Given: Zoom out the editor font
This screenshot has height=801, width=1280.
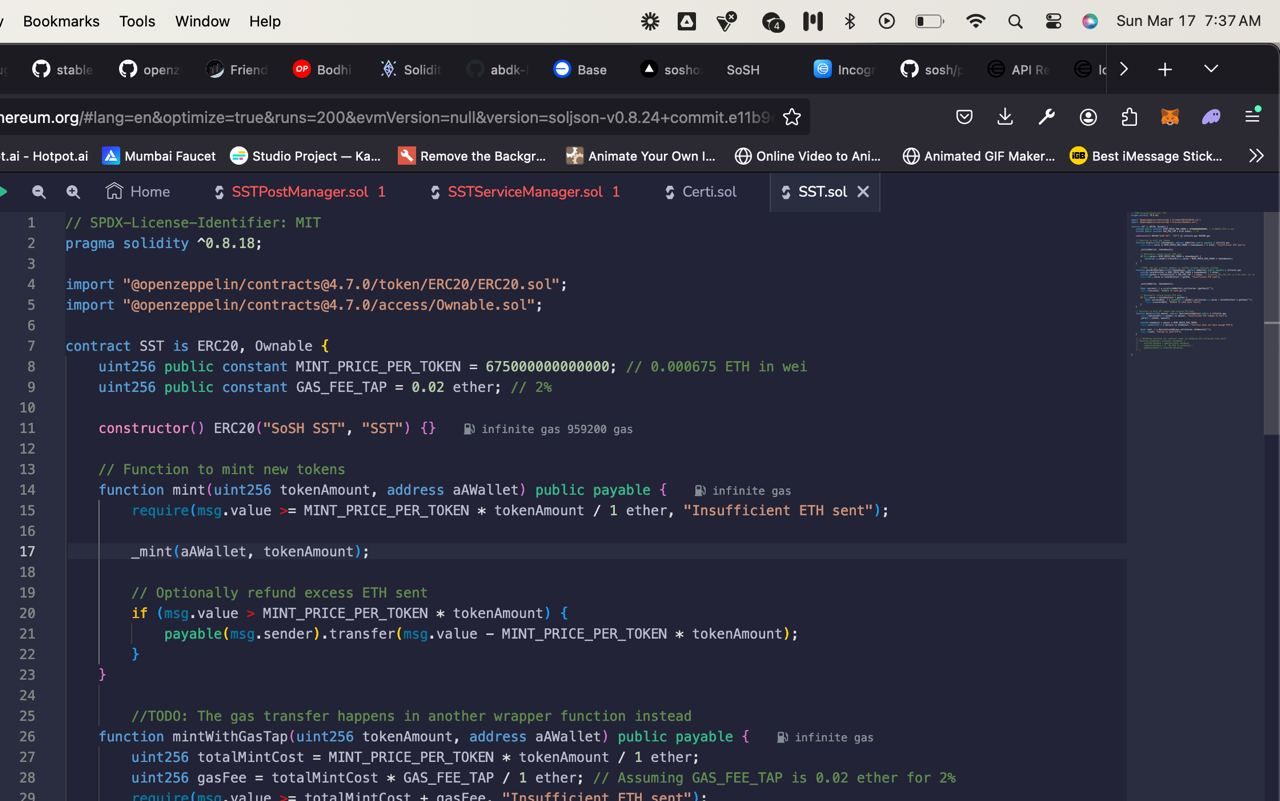Looking at the screenshot, I should (x=38, y=192).
